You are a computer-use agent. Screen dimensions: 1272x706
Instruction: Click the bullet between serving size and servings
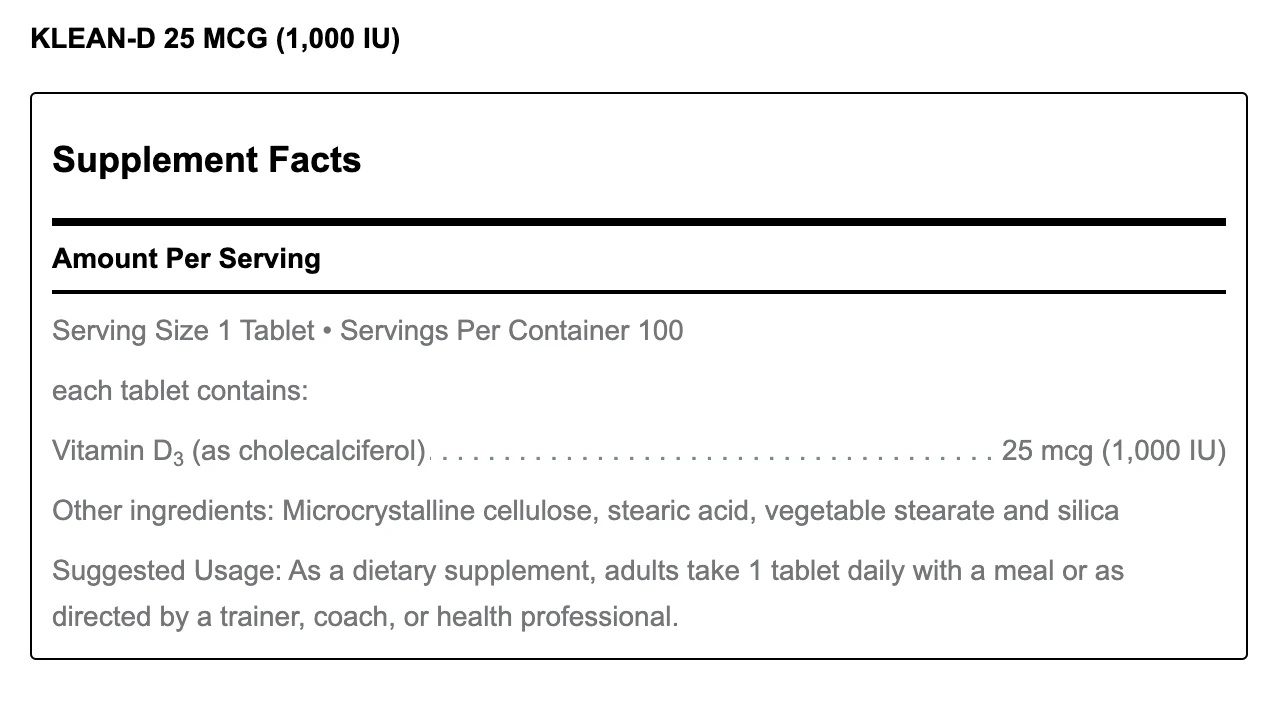tap(327, 331)
